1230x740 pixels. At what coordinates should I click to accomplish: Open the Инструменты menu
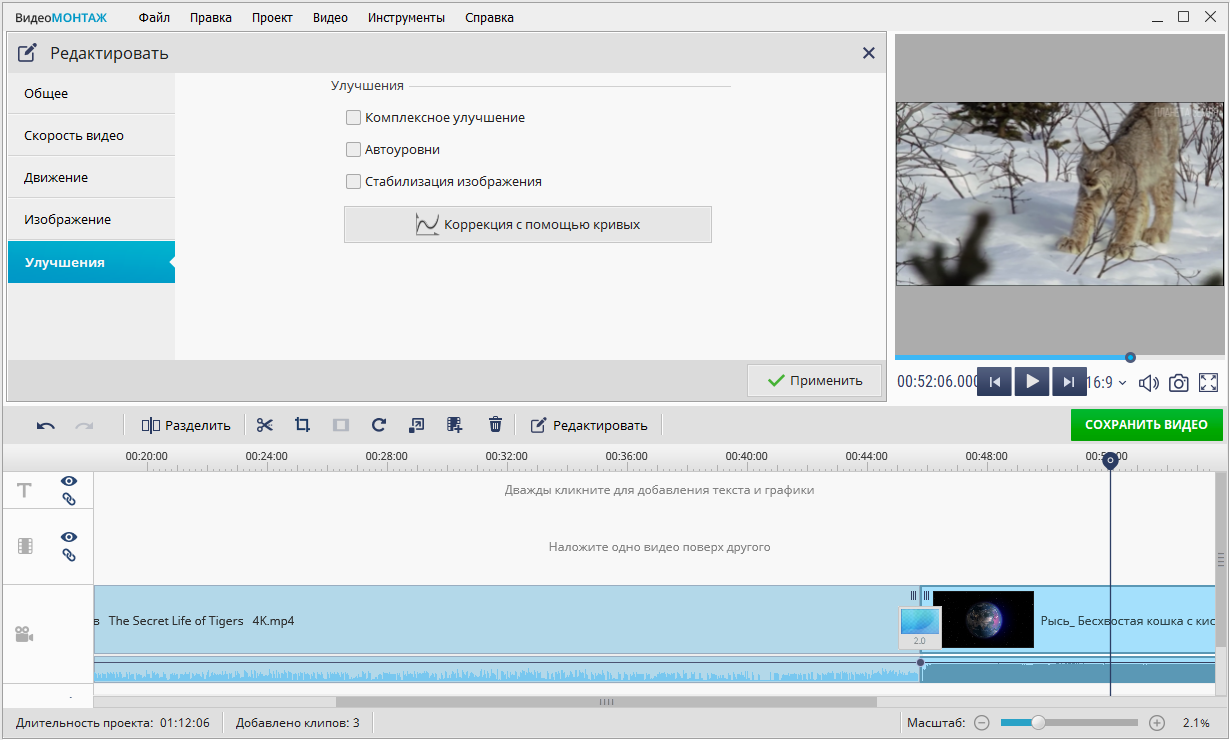click(406, 18)
